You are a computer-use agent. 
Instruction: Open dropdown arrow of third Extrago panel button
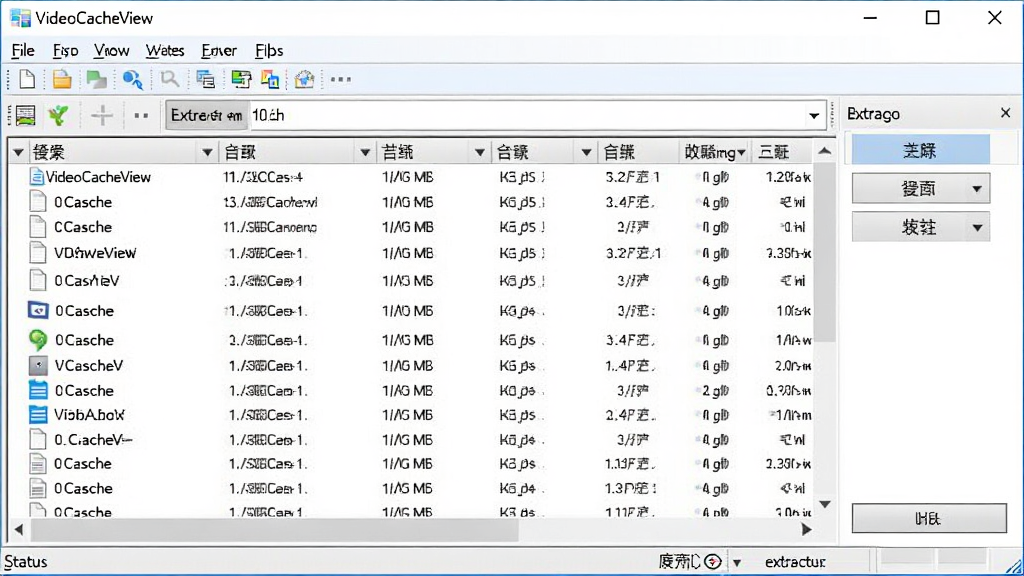tap(977, 228)
